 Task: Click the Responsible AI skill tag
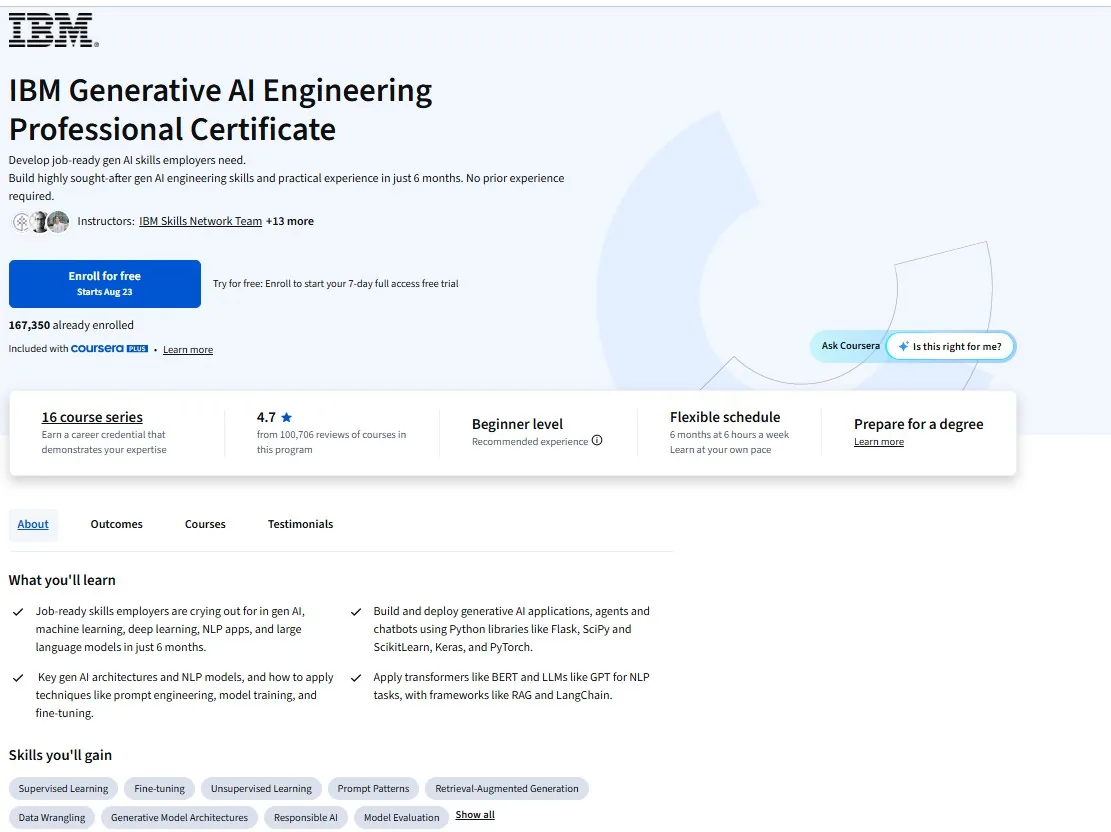click(305, 818)
